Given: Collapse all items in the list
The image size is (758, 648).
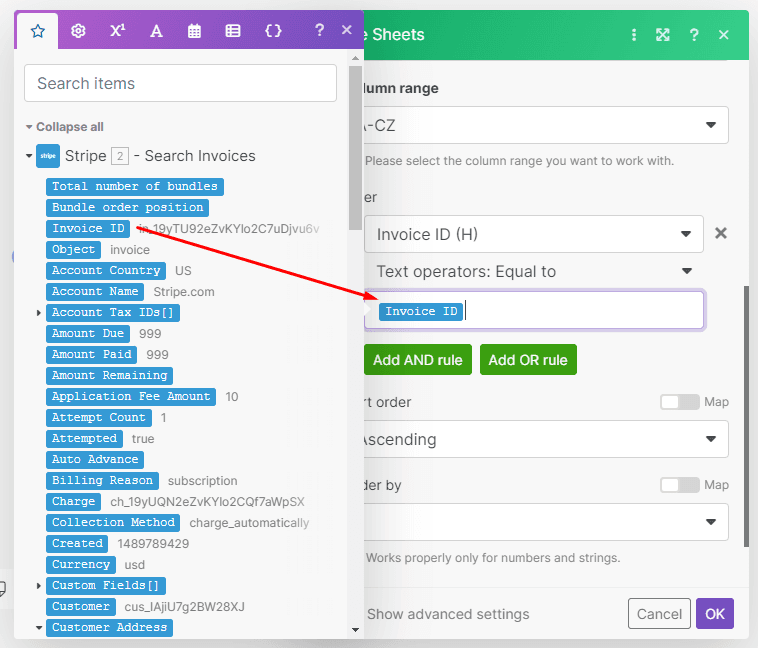Looking at the screenshot, I should (64, 127).
